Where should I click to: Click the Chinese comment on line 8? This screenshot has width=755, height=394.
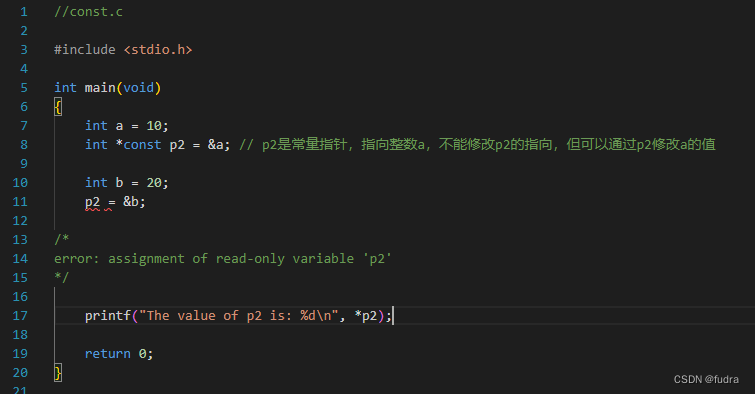[478, 144]
